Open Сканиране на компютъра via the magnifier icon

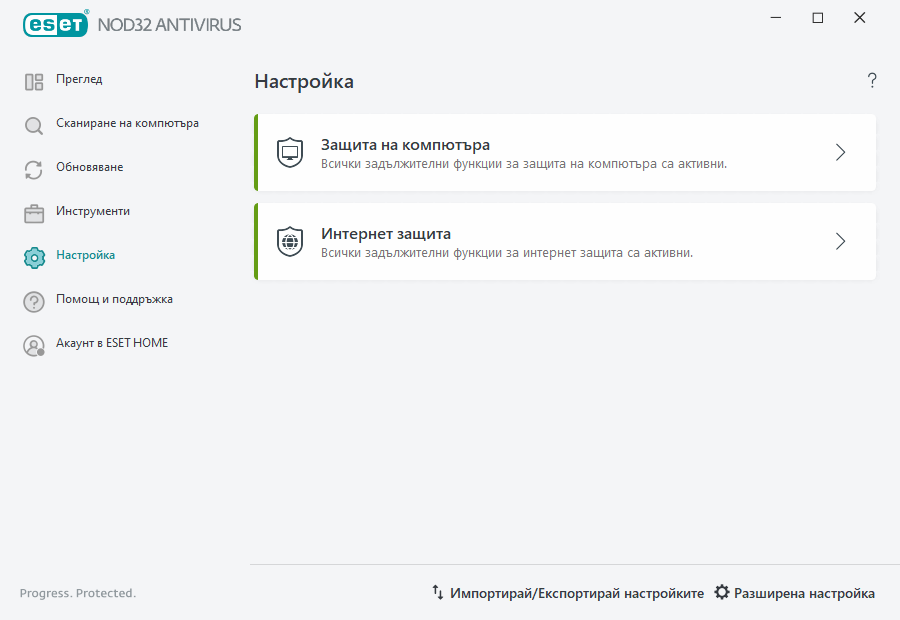pyautogui.click(x=33, y=123)
